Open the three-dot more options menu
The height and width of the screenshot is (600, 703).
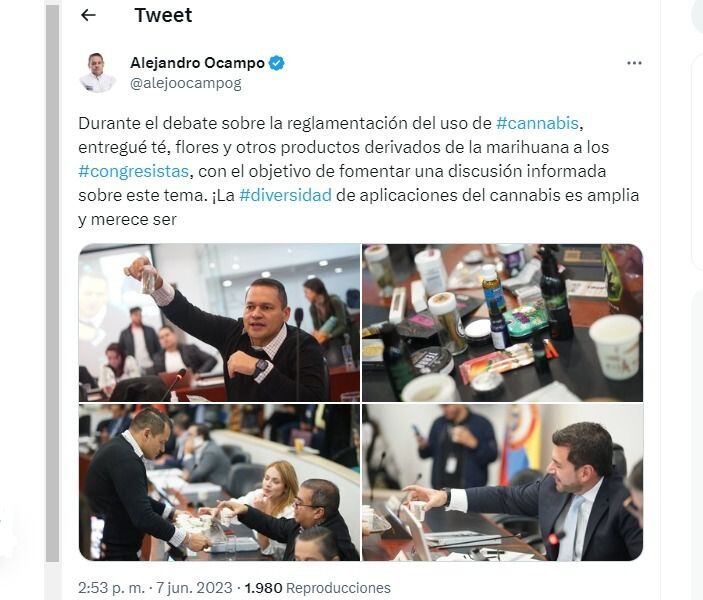(634, 63)
